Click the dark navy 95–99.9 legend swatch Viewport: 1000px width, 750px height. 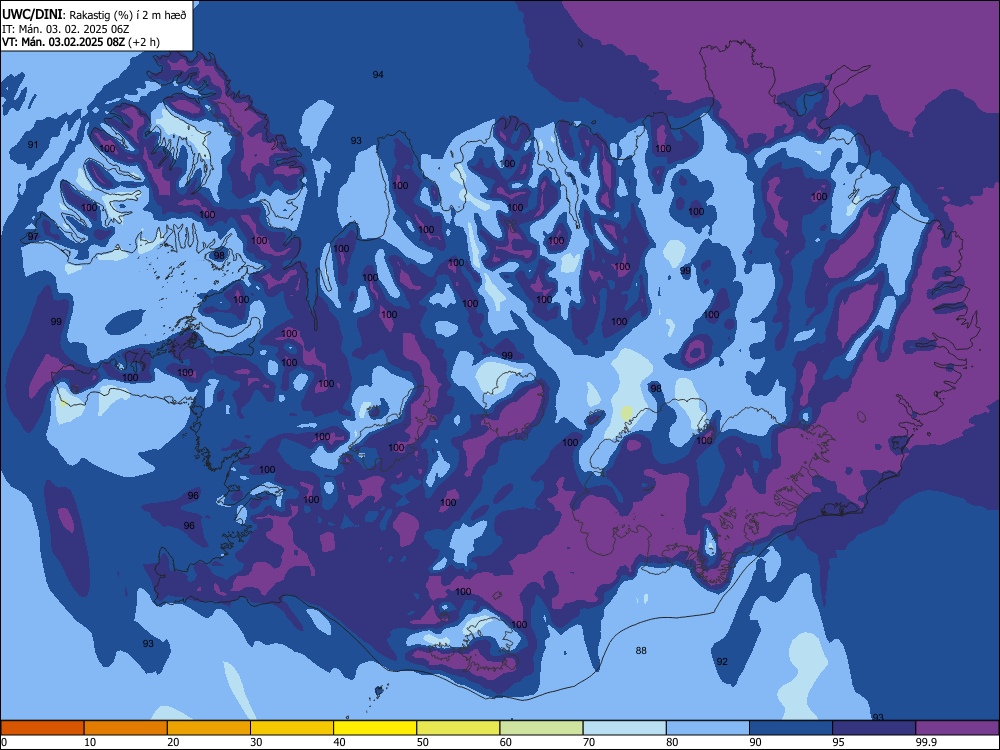click(874, 728)
